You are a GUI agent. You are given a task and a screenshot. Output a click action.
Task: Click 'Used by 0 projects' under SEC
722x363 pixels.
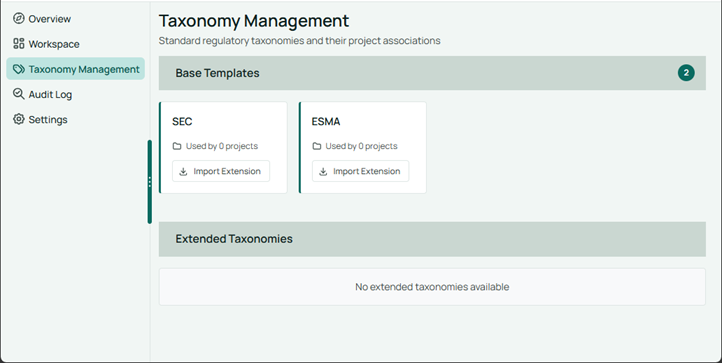coord(222,146)
